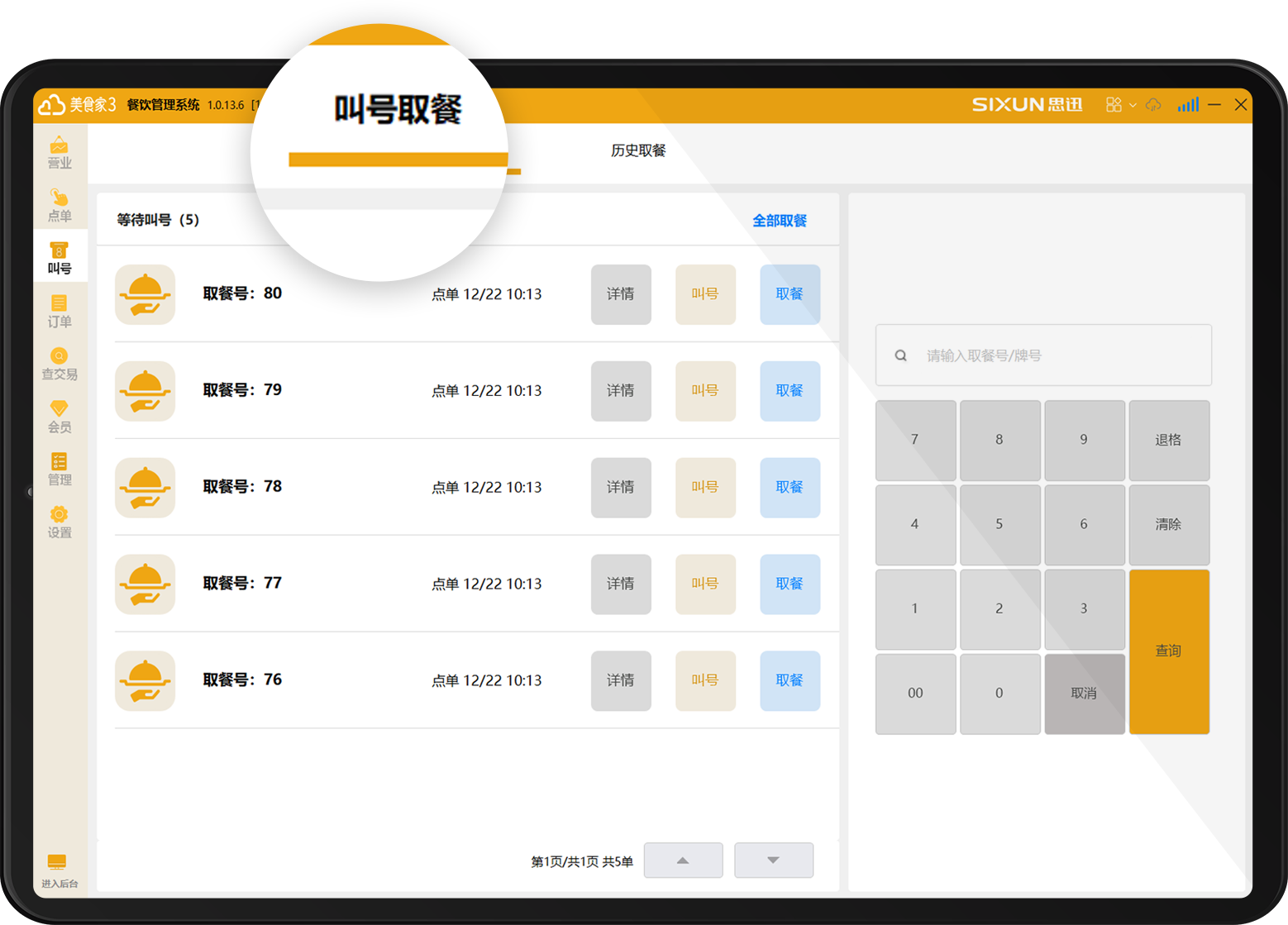Screen dimensions: 1288x925
Task: Open the 会员 membership panel
Action: tap(59, 416)
